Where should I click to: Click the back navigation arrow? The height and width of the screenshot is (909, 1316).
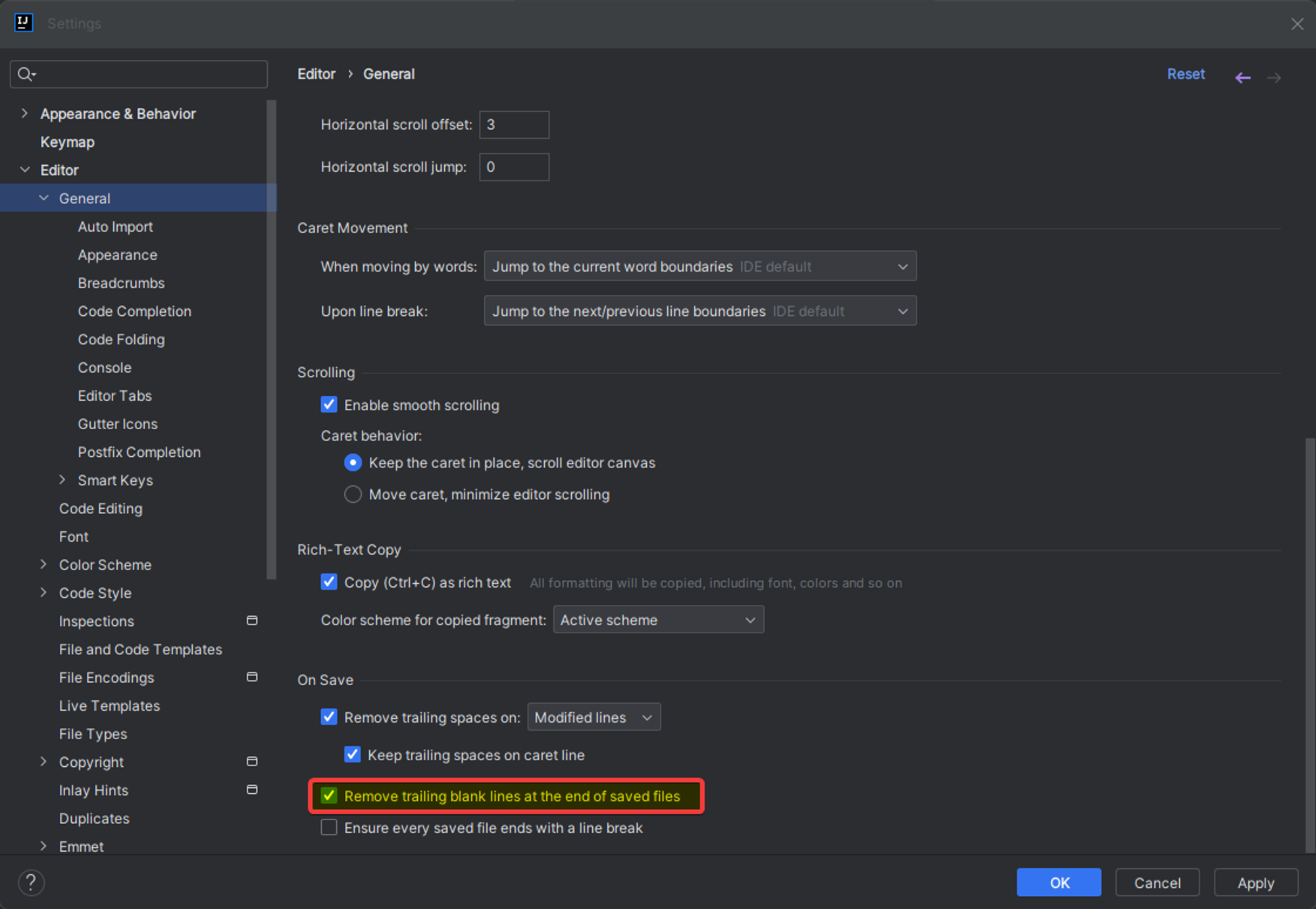pyautogui.click(x=1242, y=78)
